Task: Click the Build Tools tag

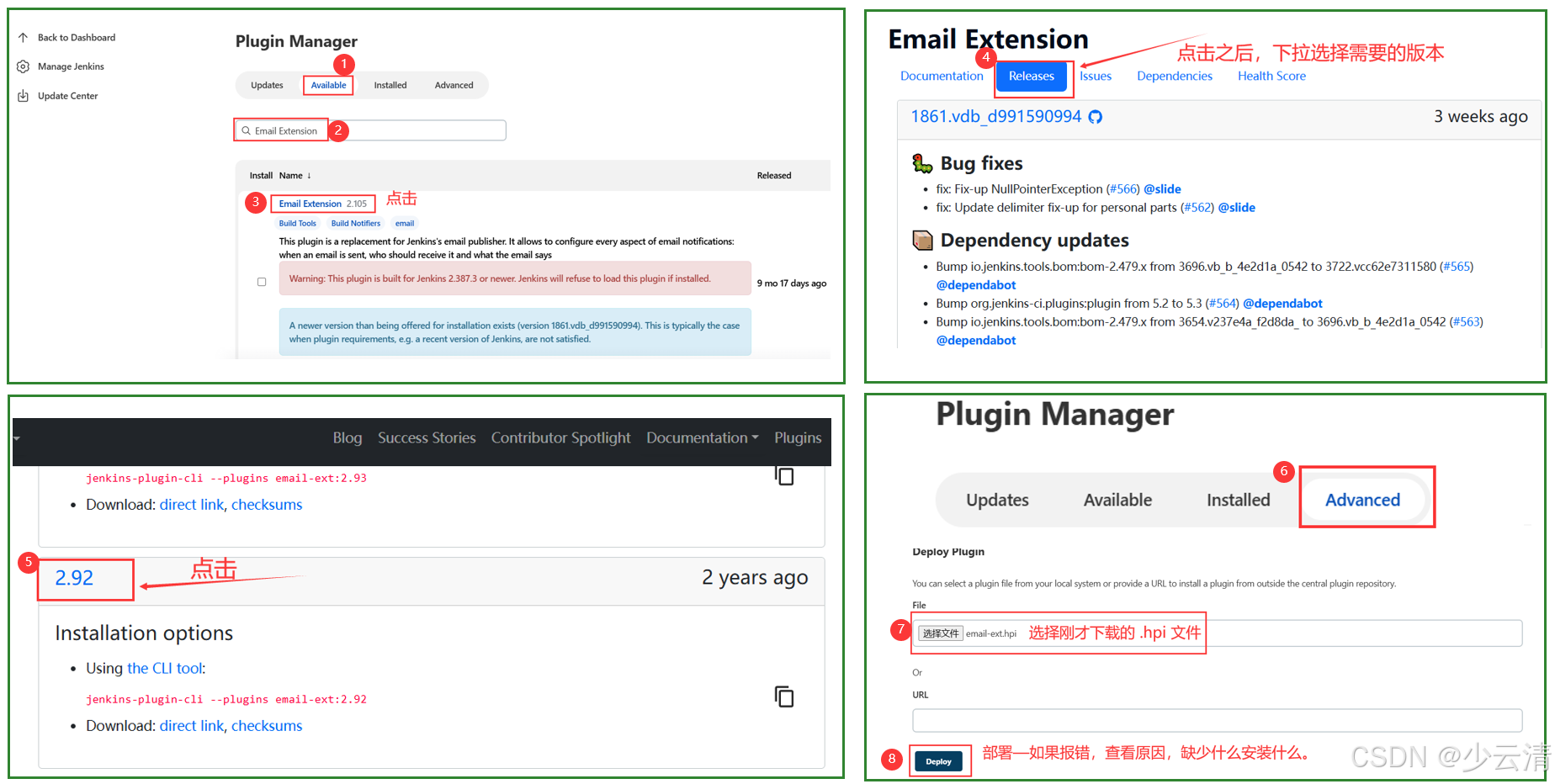Action: 298,224
